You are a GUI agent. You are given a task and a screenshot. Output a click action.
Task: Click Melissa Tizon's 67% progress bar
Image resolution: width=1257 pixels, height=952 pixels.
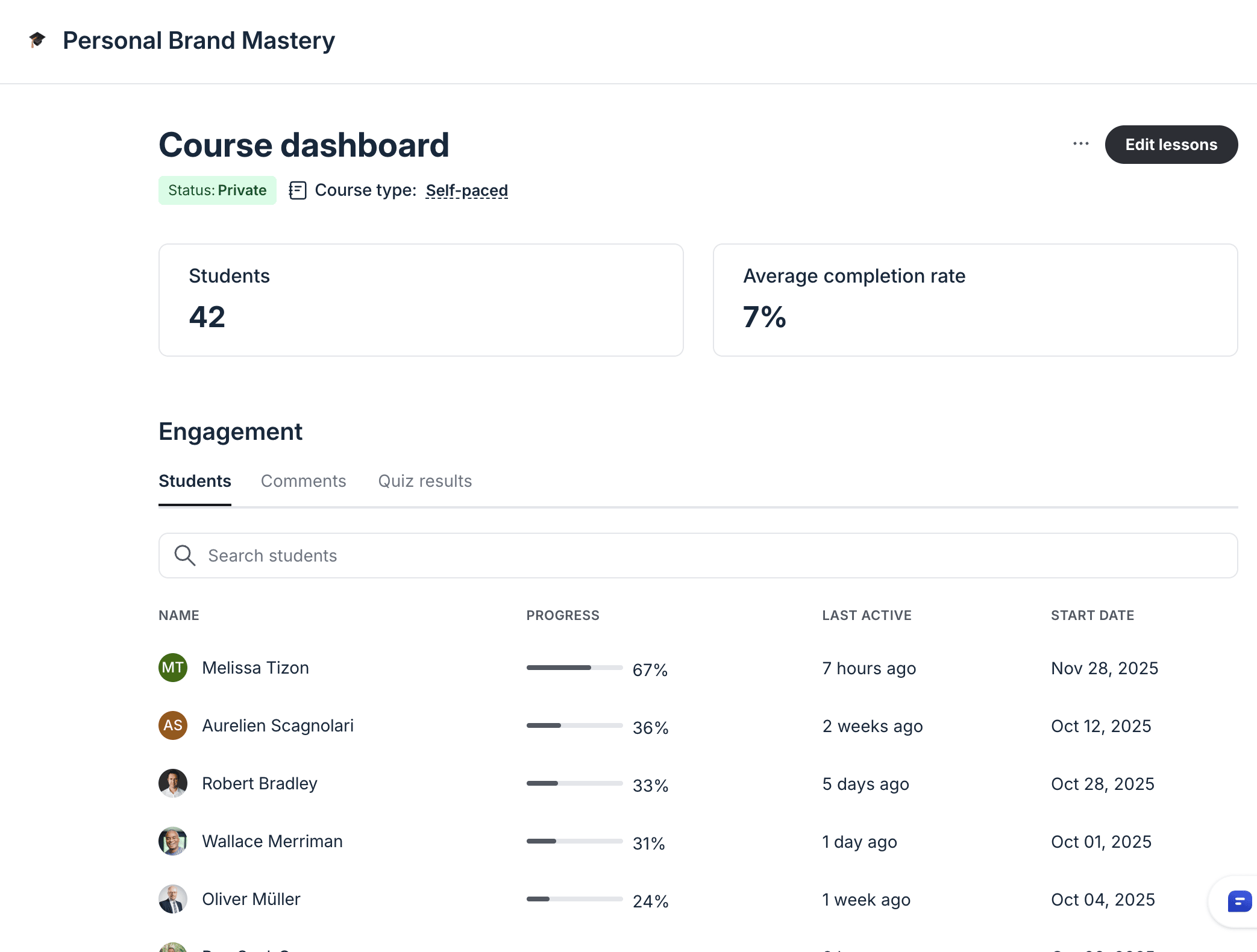(574, 668)
